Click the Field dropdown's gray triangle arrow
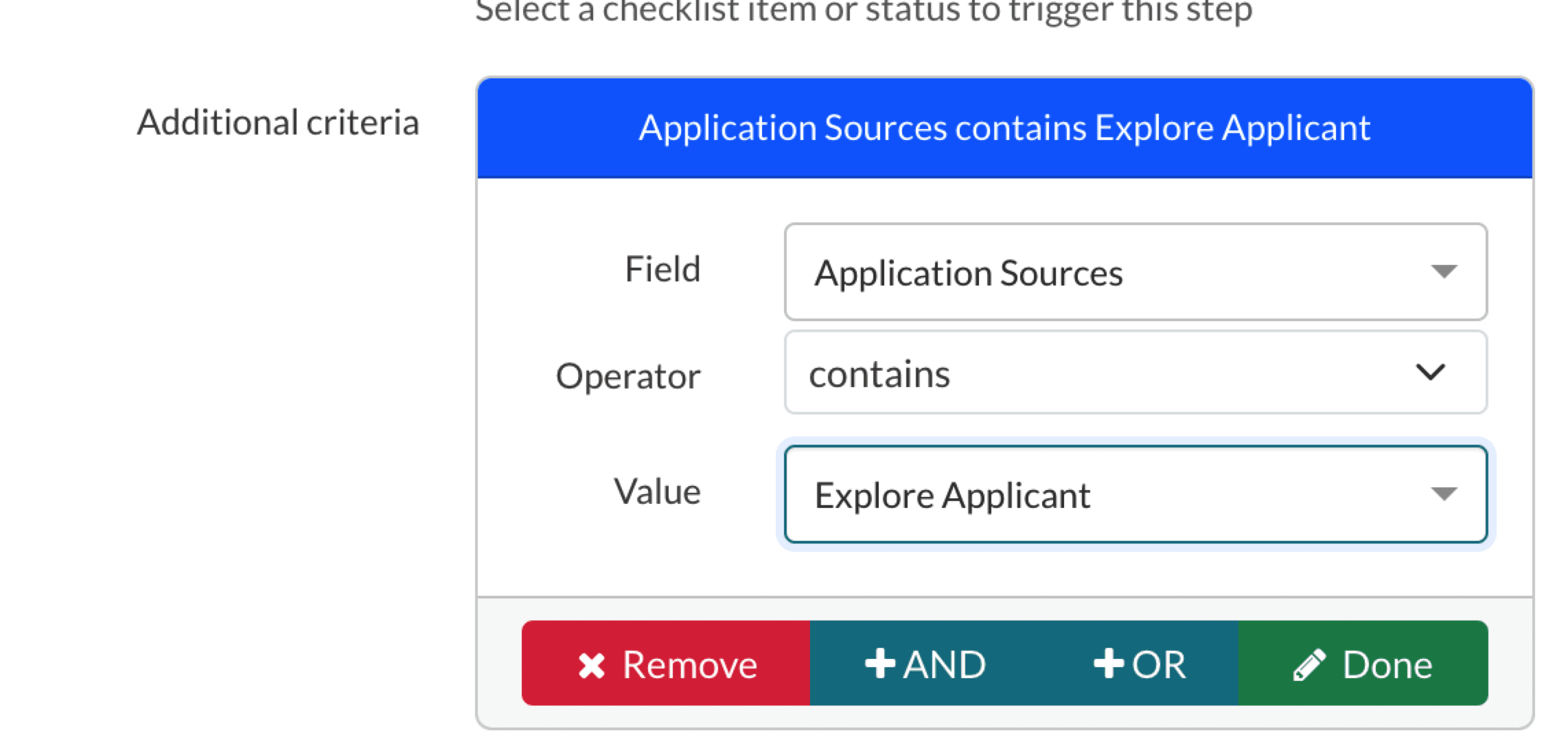 1444,272
